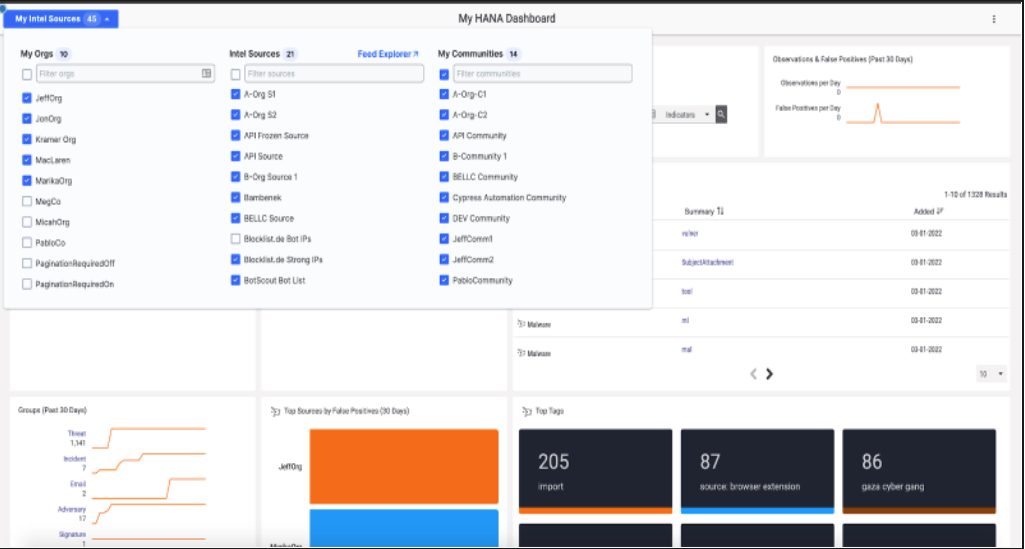
Task: Uncheck A-Org S2 source
Action: (x=235, y=115)
